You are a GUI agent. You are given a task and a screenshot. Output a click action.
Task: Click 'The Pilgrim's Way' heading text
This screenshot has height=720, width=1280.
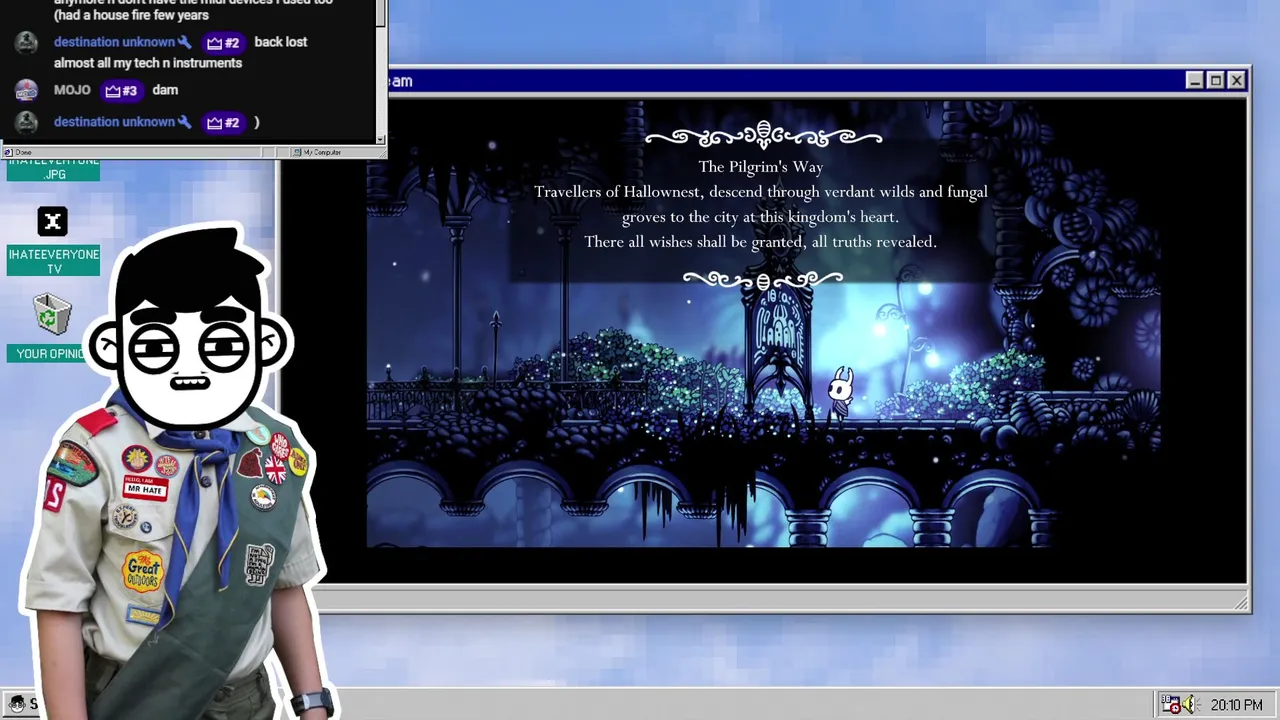[x=760, y=167]
